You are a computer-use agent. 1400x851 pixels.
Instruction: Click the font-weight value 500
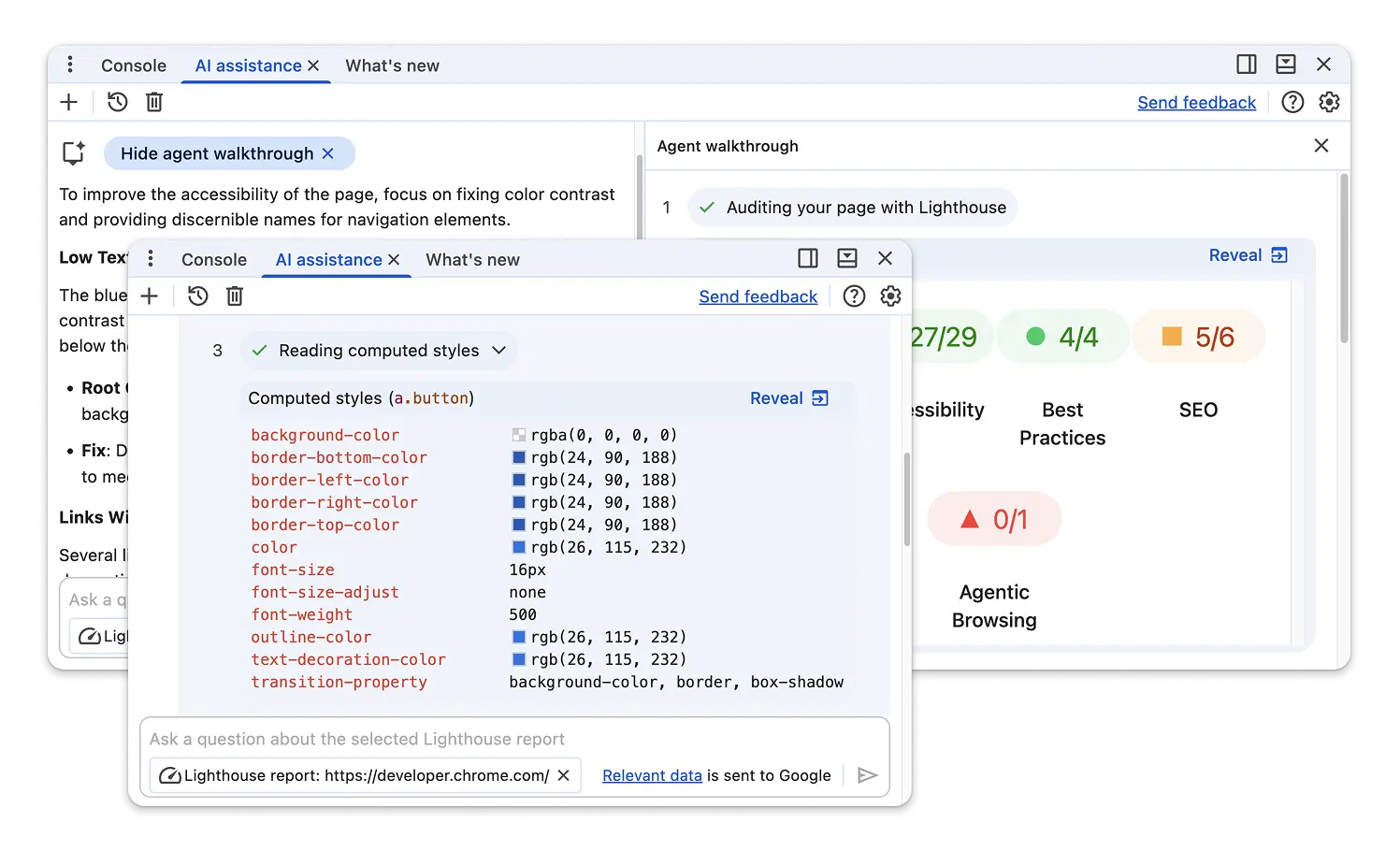tap(523, 614)
